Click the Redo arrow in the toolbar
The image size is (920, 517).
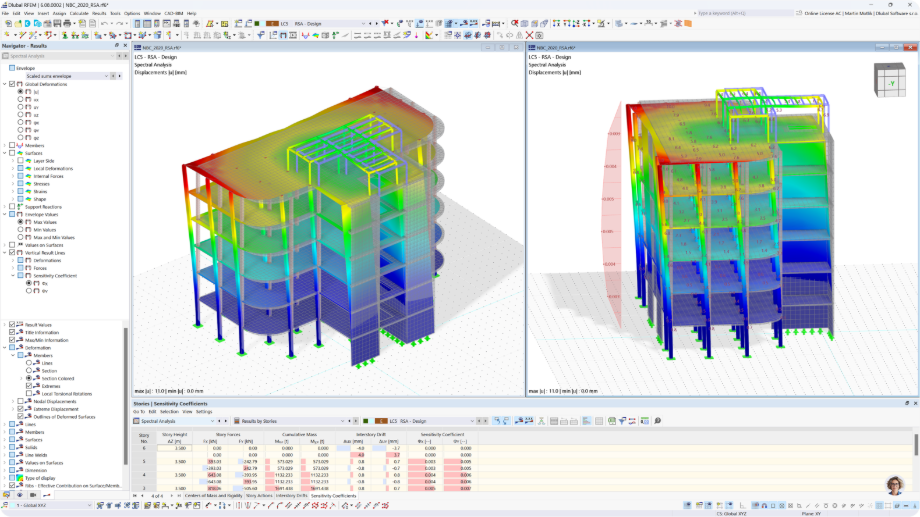coord(120,23)
